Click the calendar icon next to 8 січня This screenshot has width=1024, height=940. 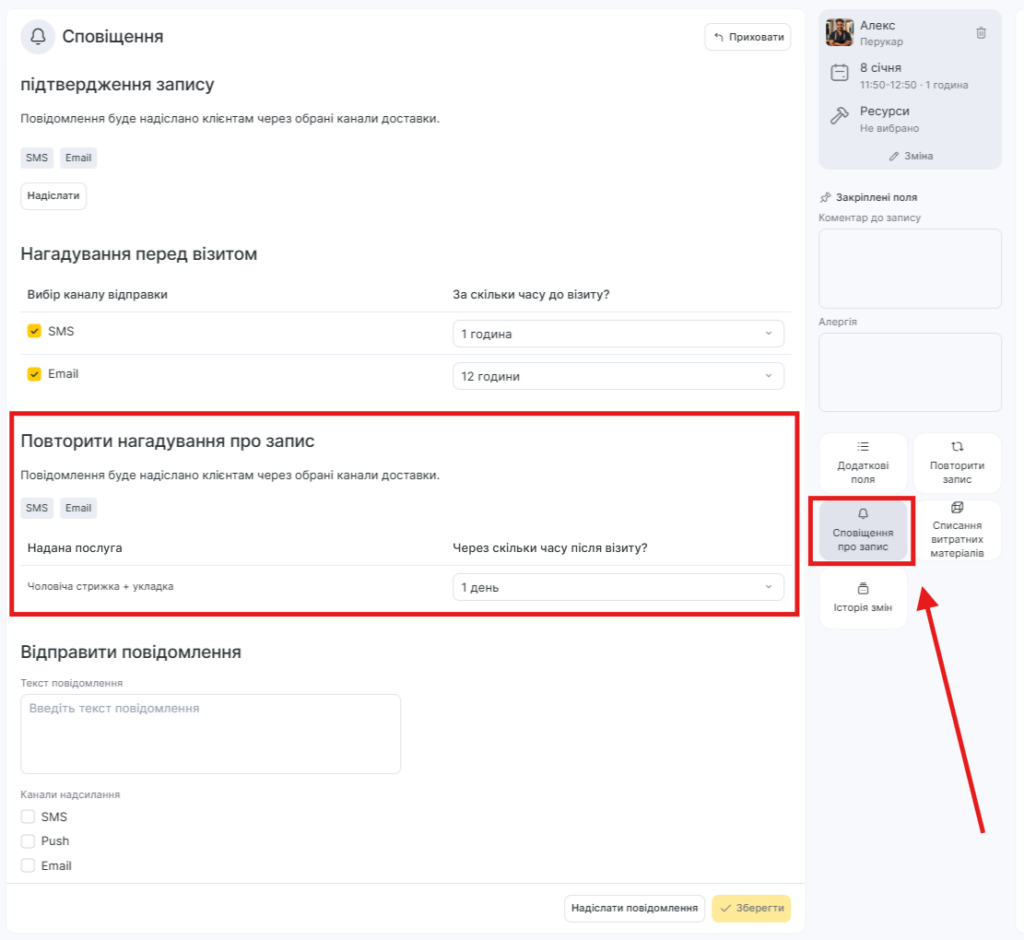(x=840, y=73)
